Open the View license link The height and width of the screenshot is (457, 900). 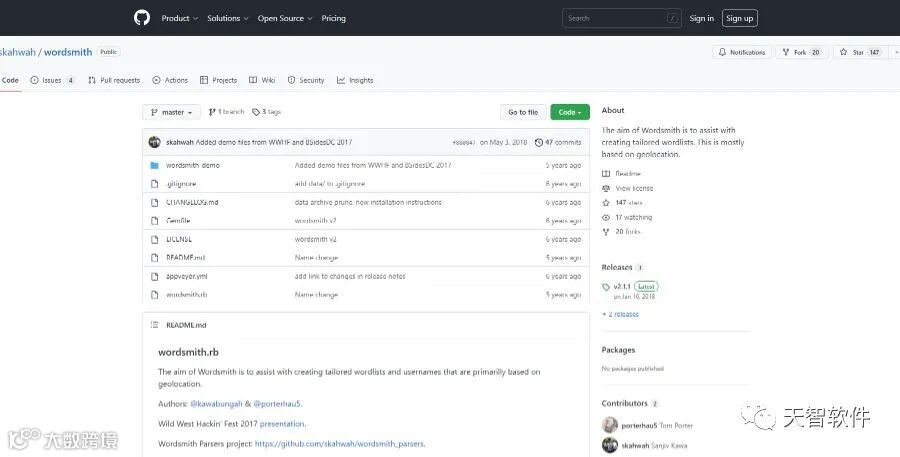(627, 188)
